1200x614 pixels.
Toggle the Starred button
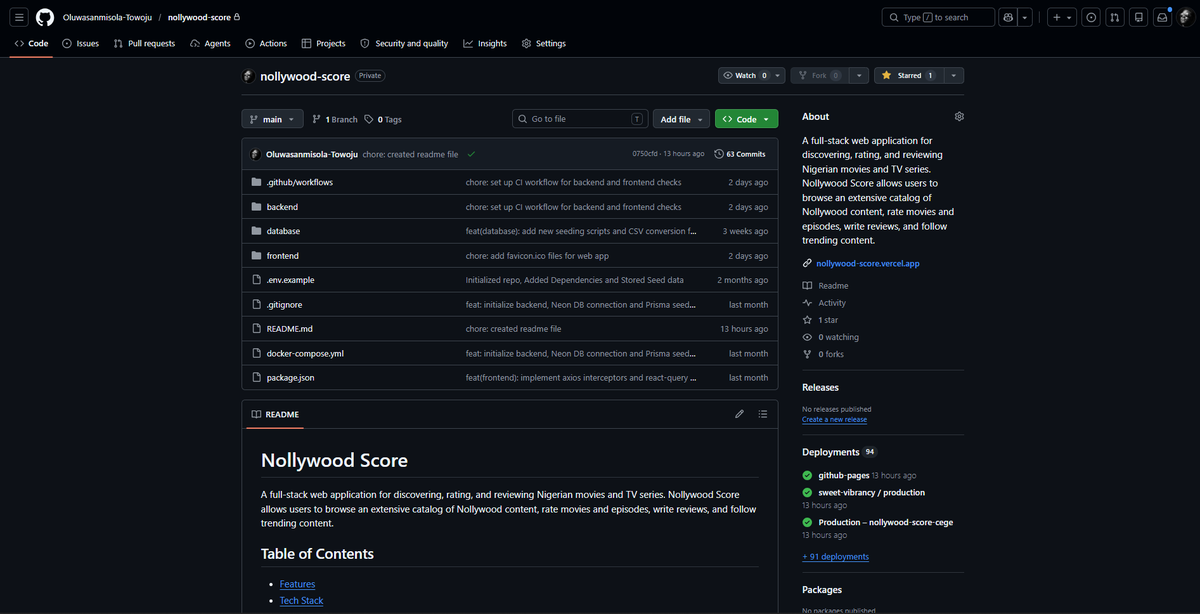908,75
